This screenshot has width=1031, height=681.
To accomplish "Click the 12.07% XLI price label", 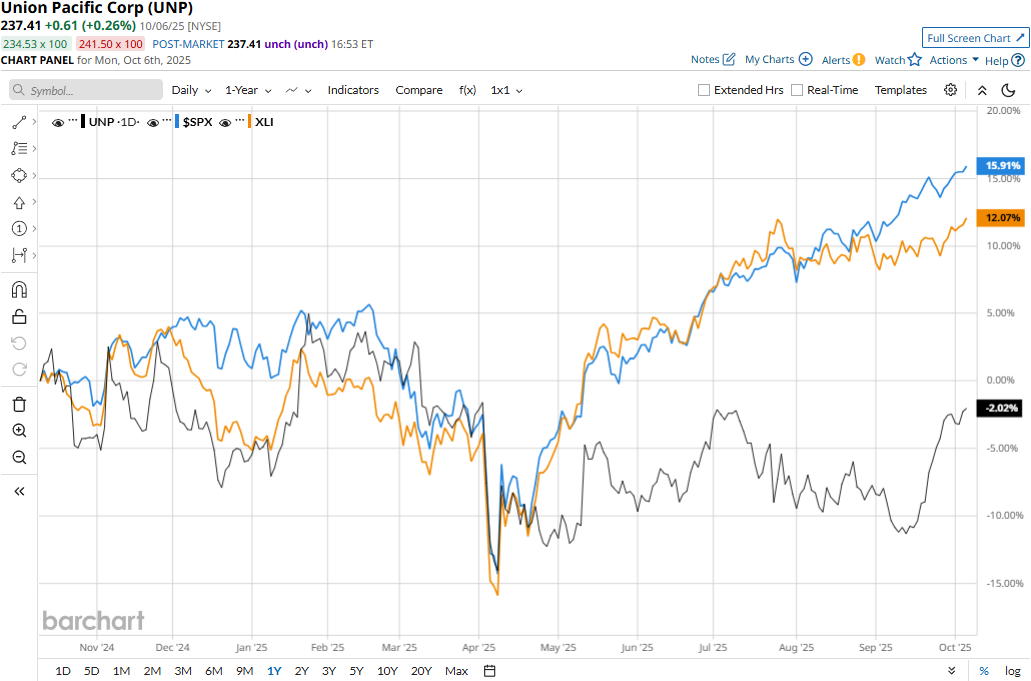I will point(1001,218).
